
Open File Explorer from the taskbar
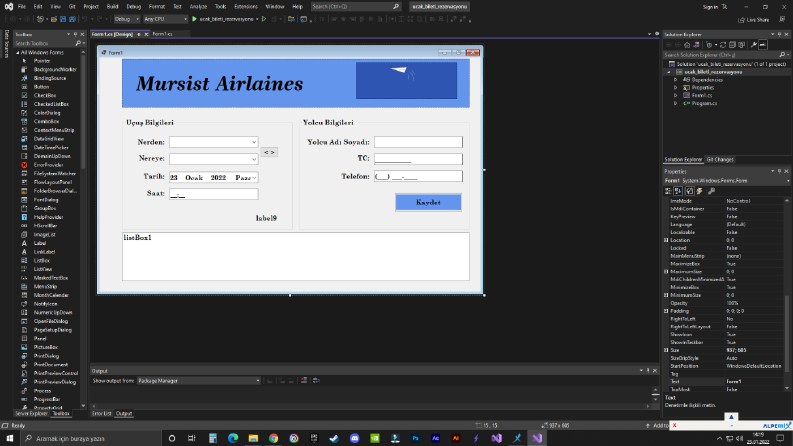(x=253, y=438)
